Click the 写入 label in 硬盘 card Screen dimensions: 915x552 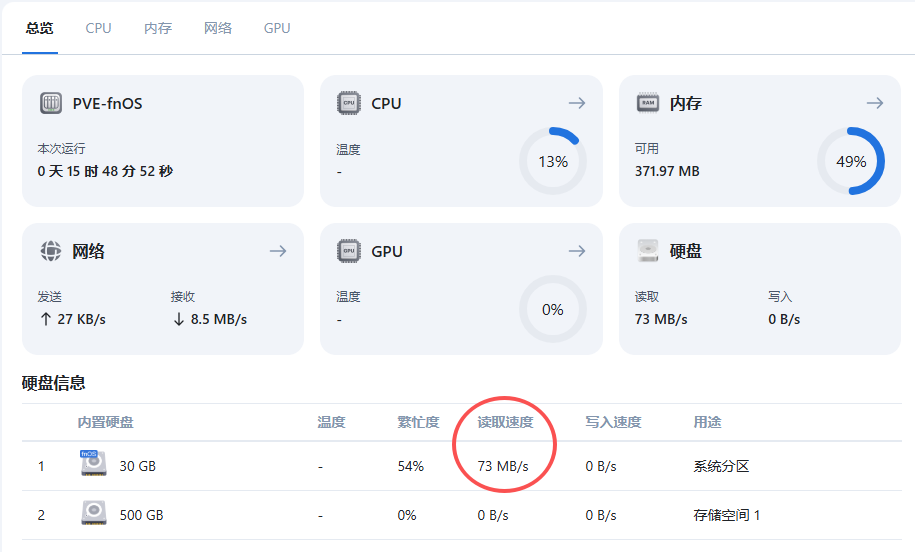[x=780, y=296]
